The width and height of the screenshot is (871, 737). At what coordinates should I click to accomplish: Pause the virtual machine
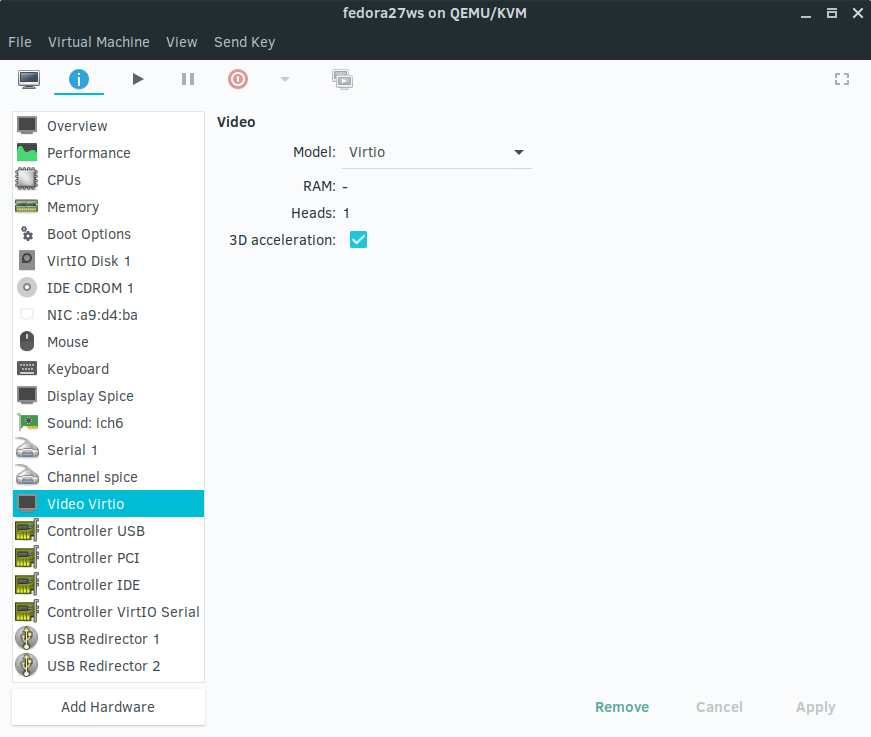click(188, 79)
